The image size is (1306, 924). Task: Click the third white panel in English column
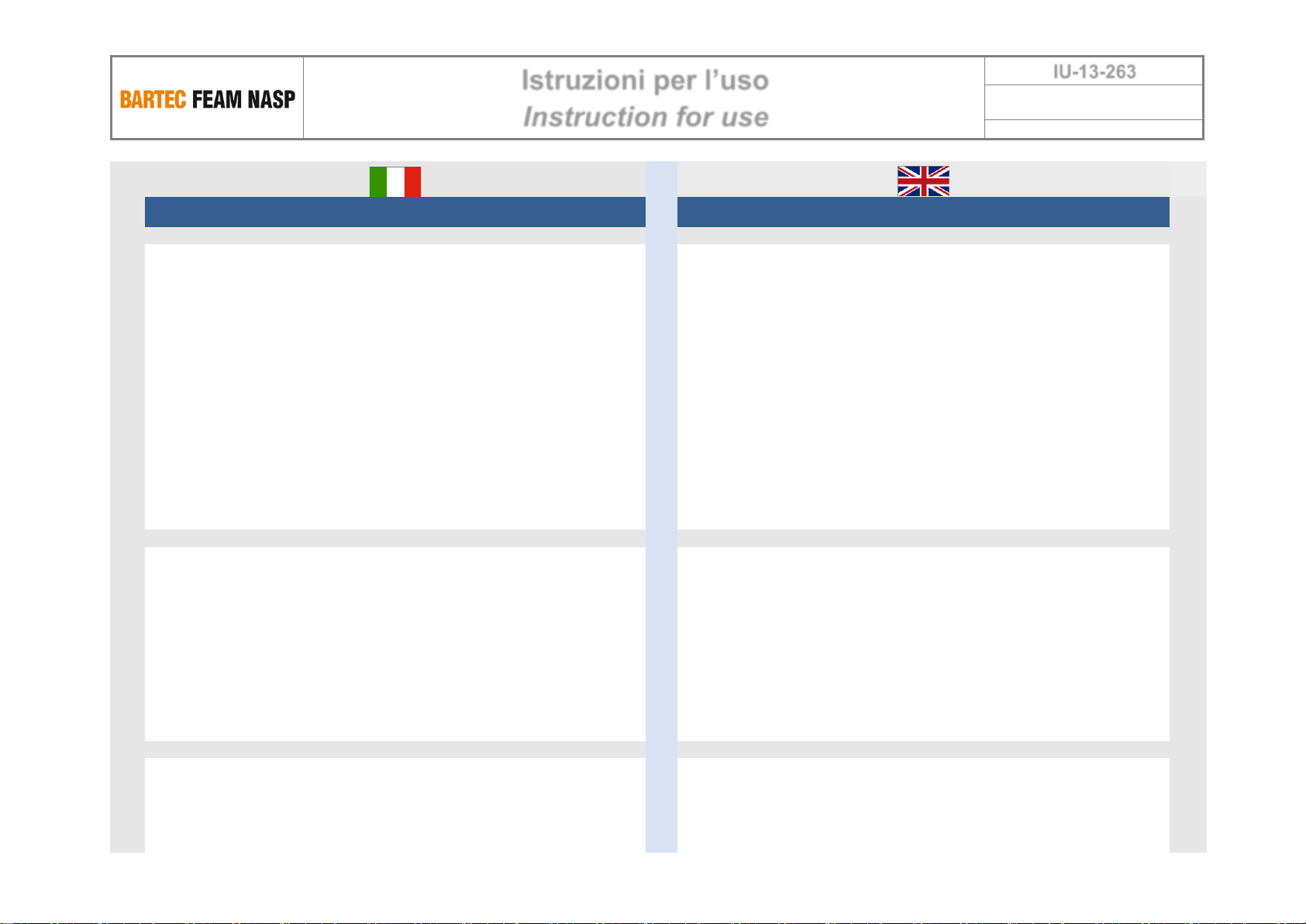point(923,805)
